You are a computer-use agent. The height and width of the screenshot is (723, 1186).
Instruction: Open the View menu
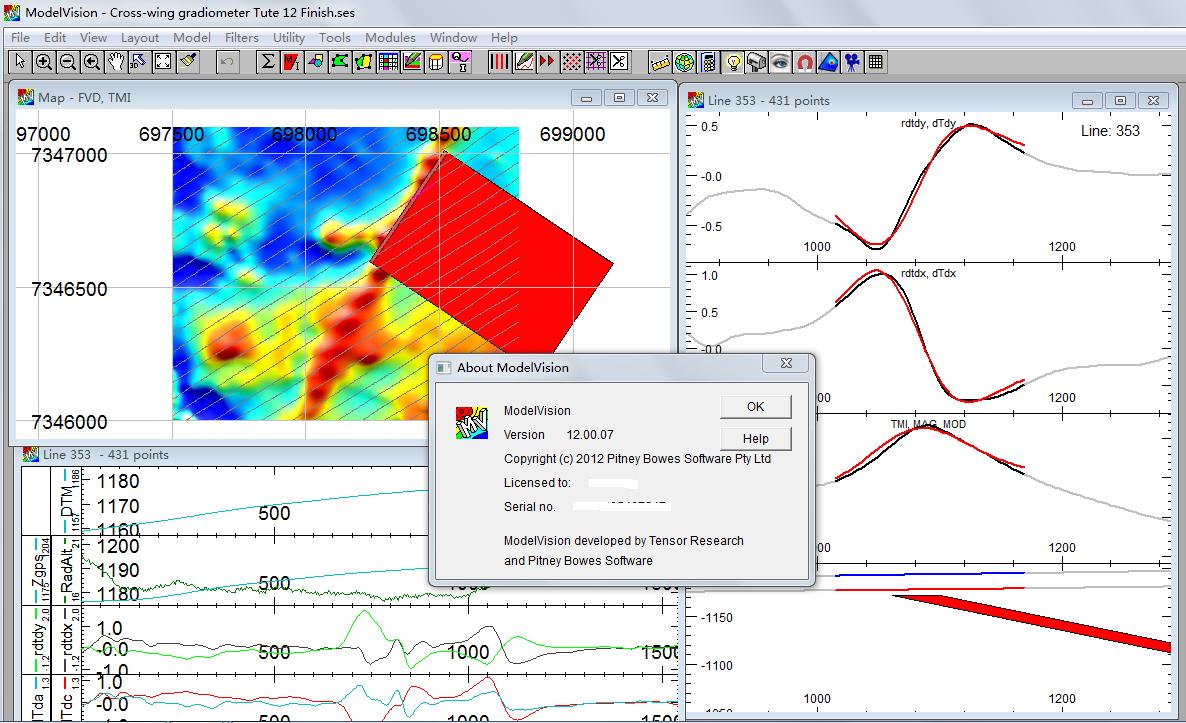point(93,37)
